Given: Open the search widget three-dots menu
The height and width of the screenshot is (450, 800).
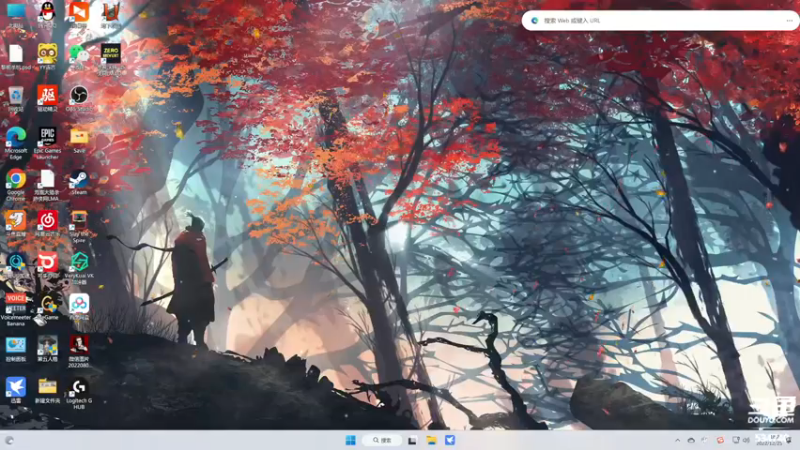Looking at the screenshot, I should (x=790, y=20).
